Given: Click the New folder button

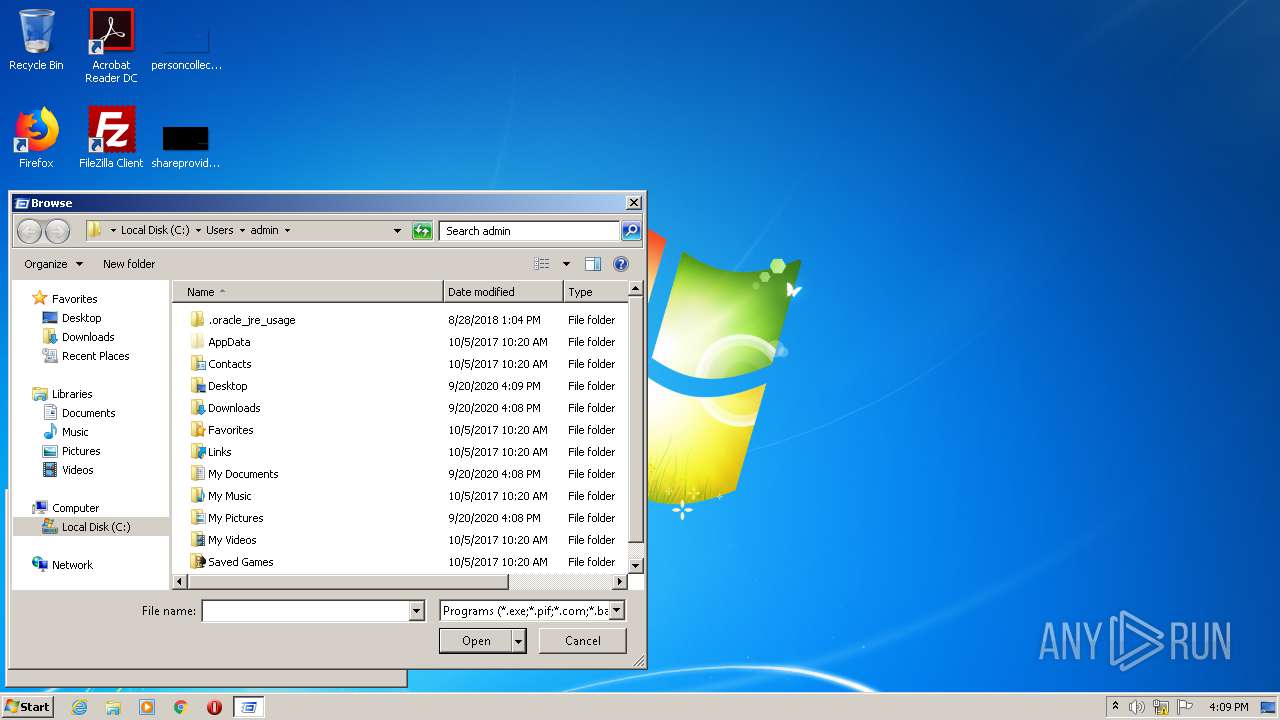Looking at the screenshot, I should pyautogui.click(x=129, y=264).
